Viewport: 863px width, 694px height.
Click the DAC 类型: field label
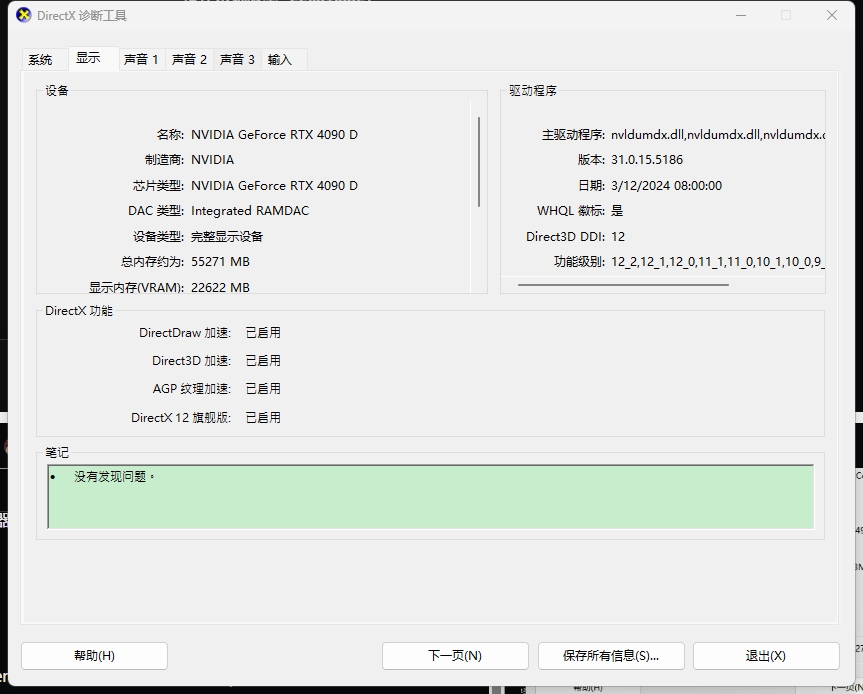(x=156, y=211)
